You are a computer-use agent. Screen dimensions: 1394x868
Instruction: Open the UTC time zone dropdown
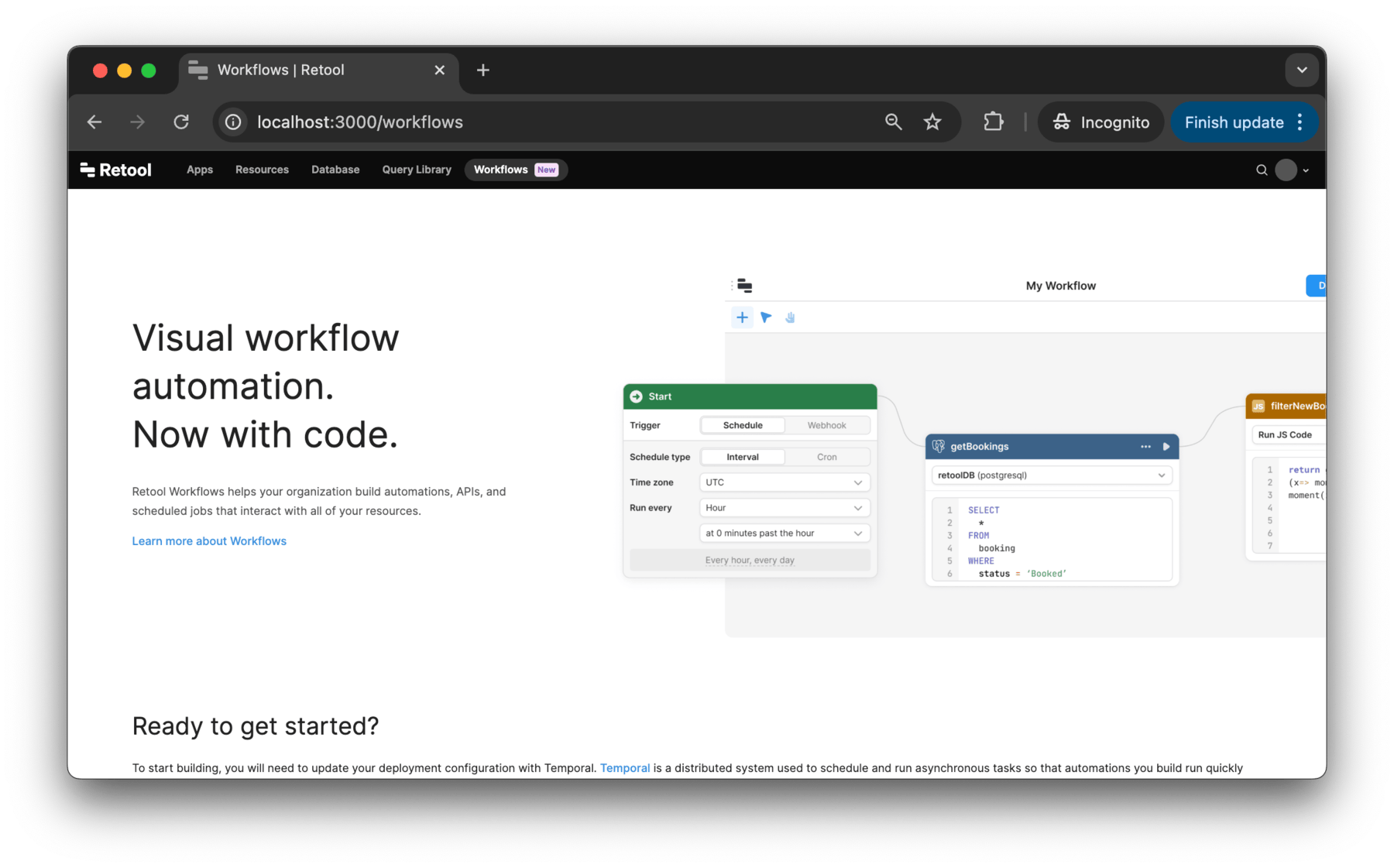(785, 482)
